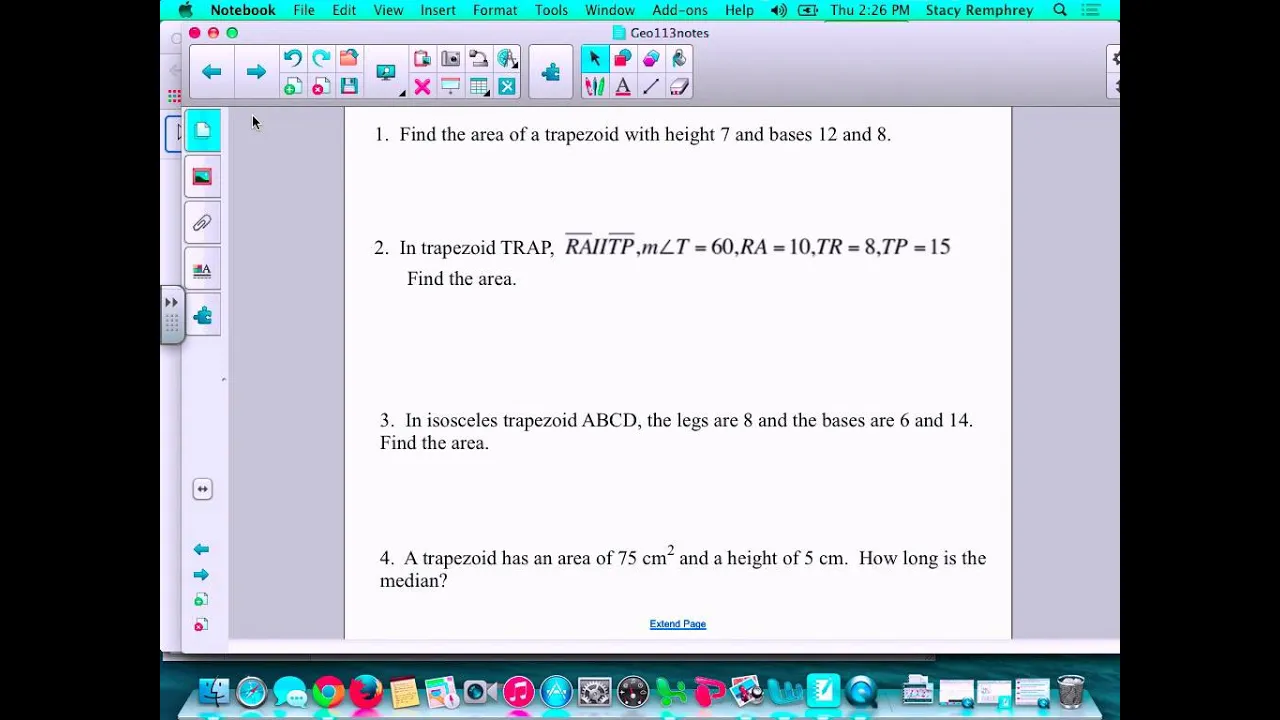Click sidebar add page green icon
This screenshot has height=720, width=1280.
pyautogui.click(x=201, y=600)
